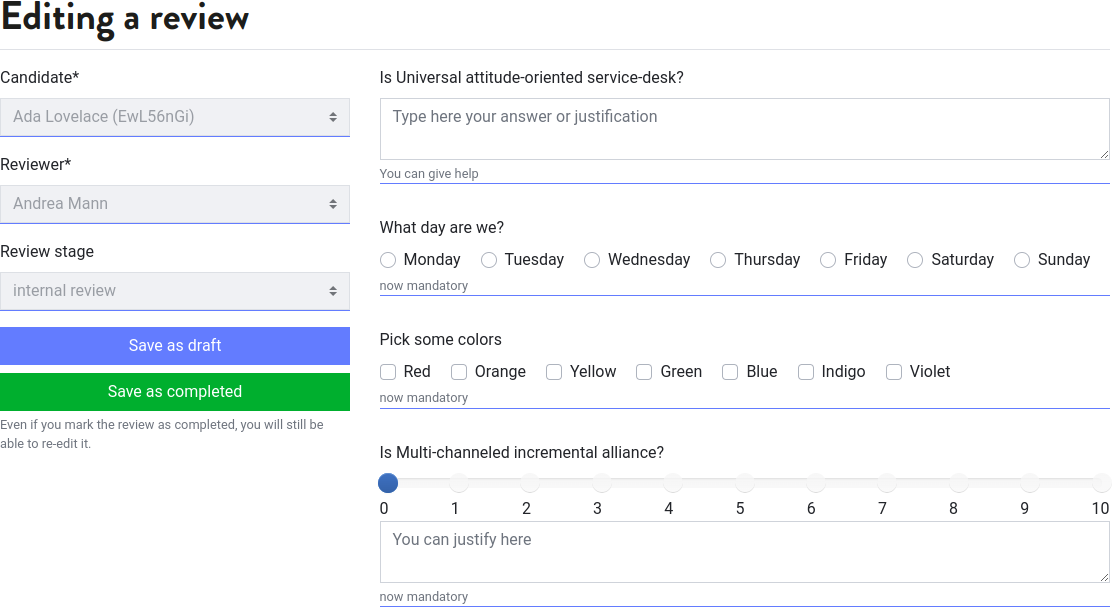Choose Wednesday as the day

pos(592,260)
